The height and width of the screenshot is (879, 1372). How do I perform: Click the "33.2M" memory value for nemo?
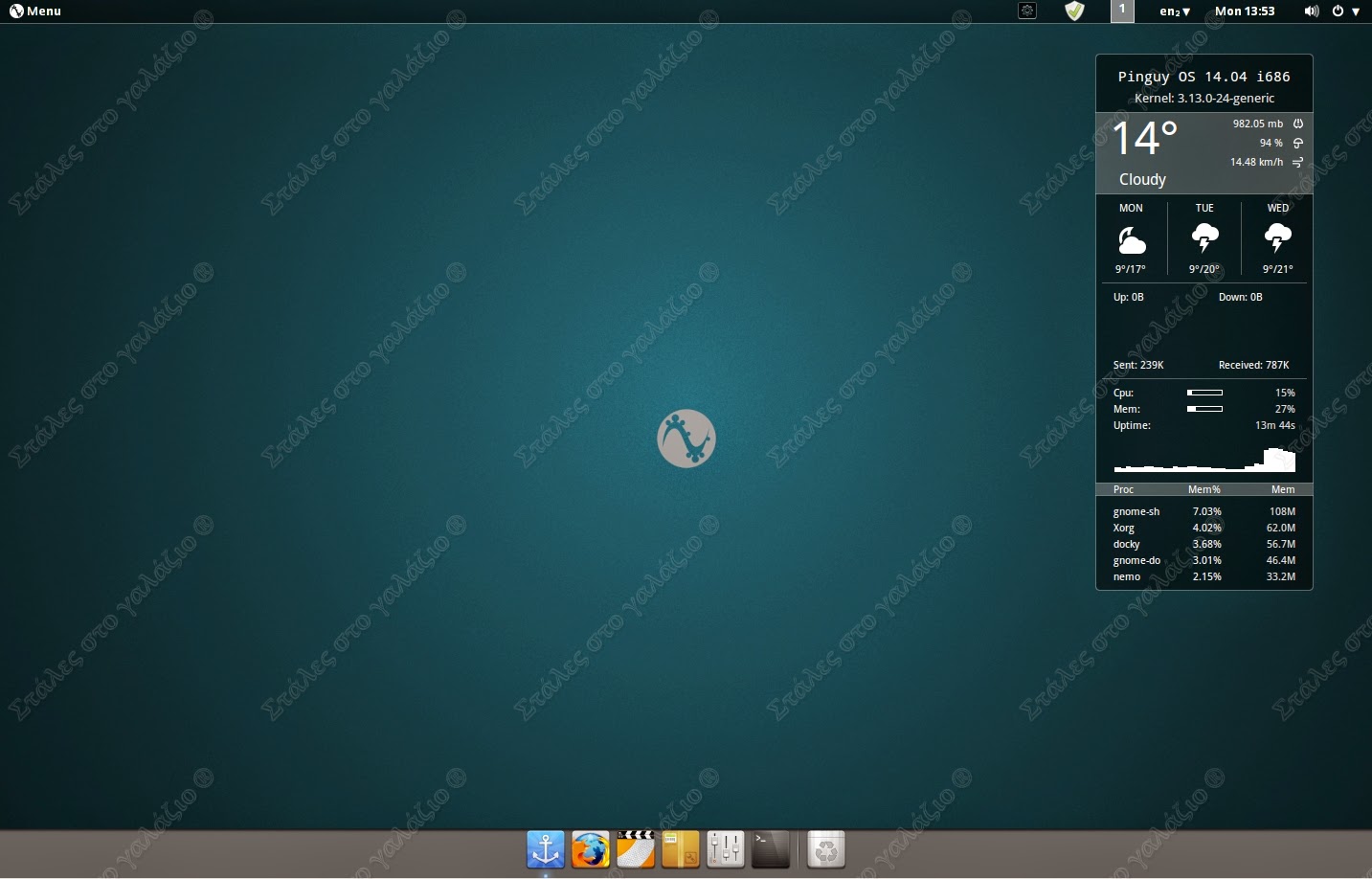1281,576
